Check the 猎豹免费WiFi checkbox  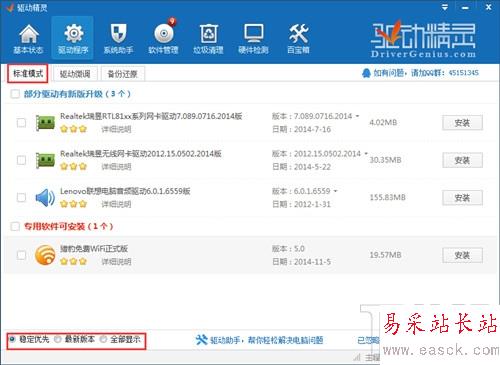click(21, 255)
